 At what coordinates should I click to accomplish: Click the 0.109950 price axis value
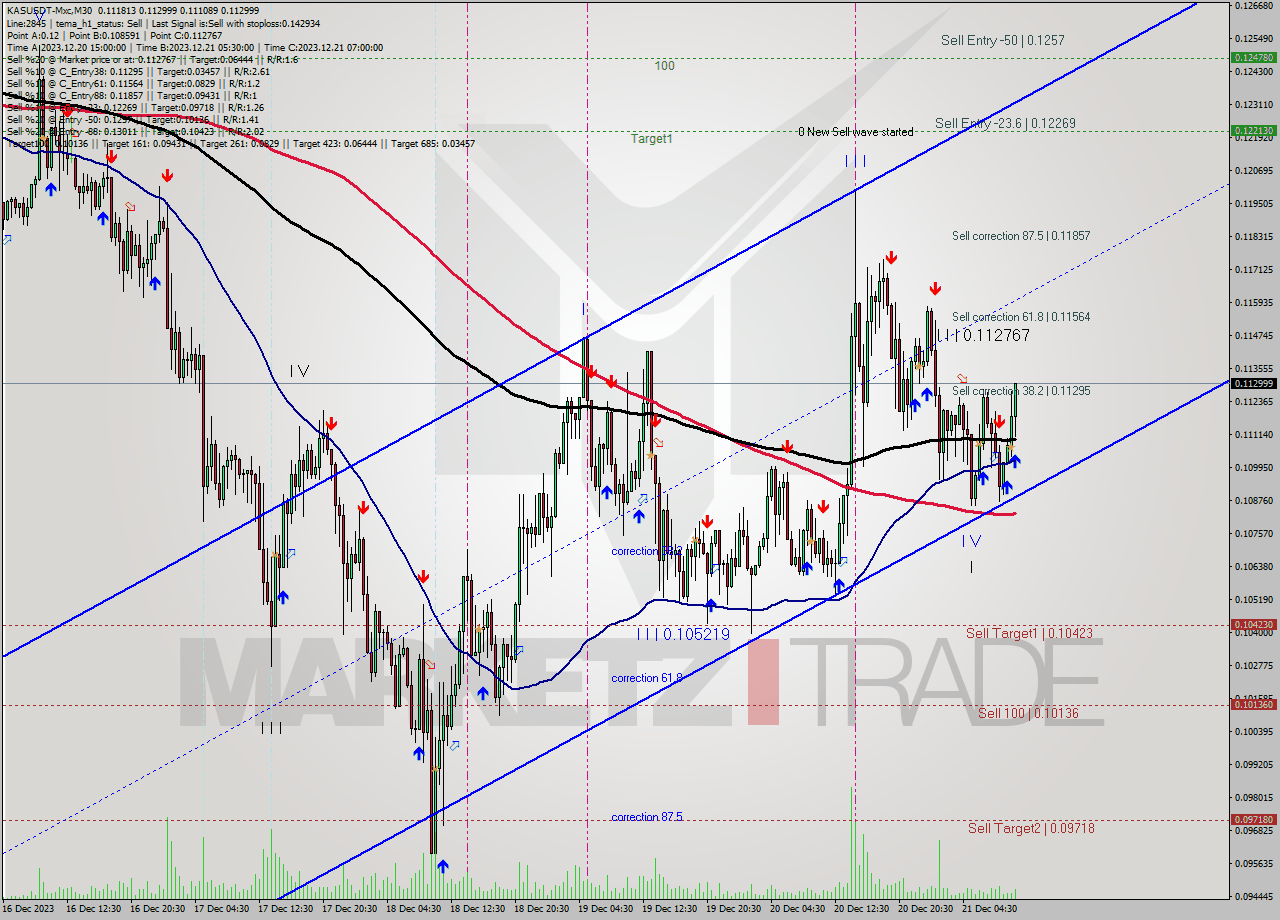point(1253,467)
